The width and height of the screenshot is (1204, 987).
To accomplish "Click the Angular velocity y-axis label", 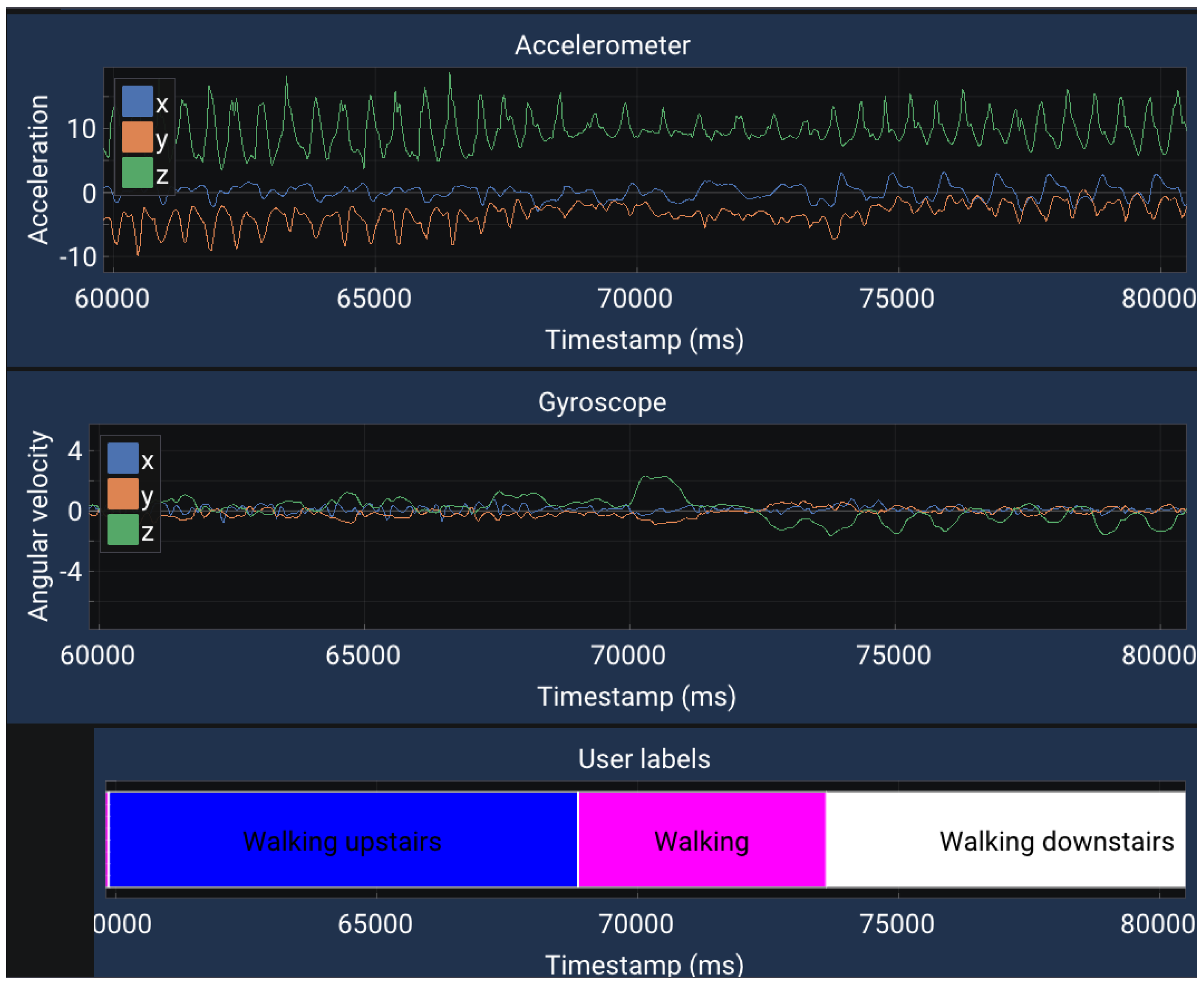I will [x=39, y=526].
